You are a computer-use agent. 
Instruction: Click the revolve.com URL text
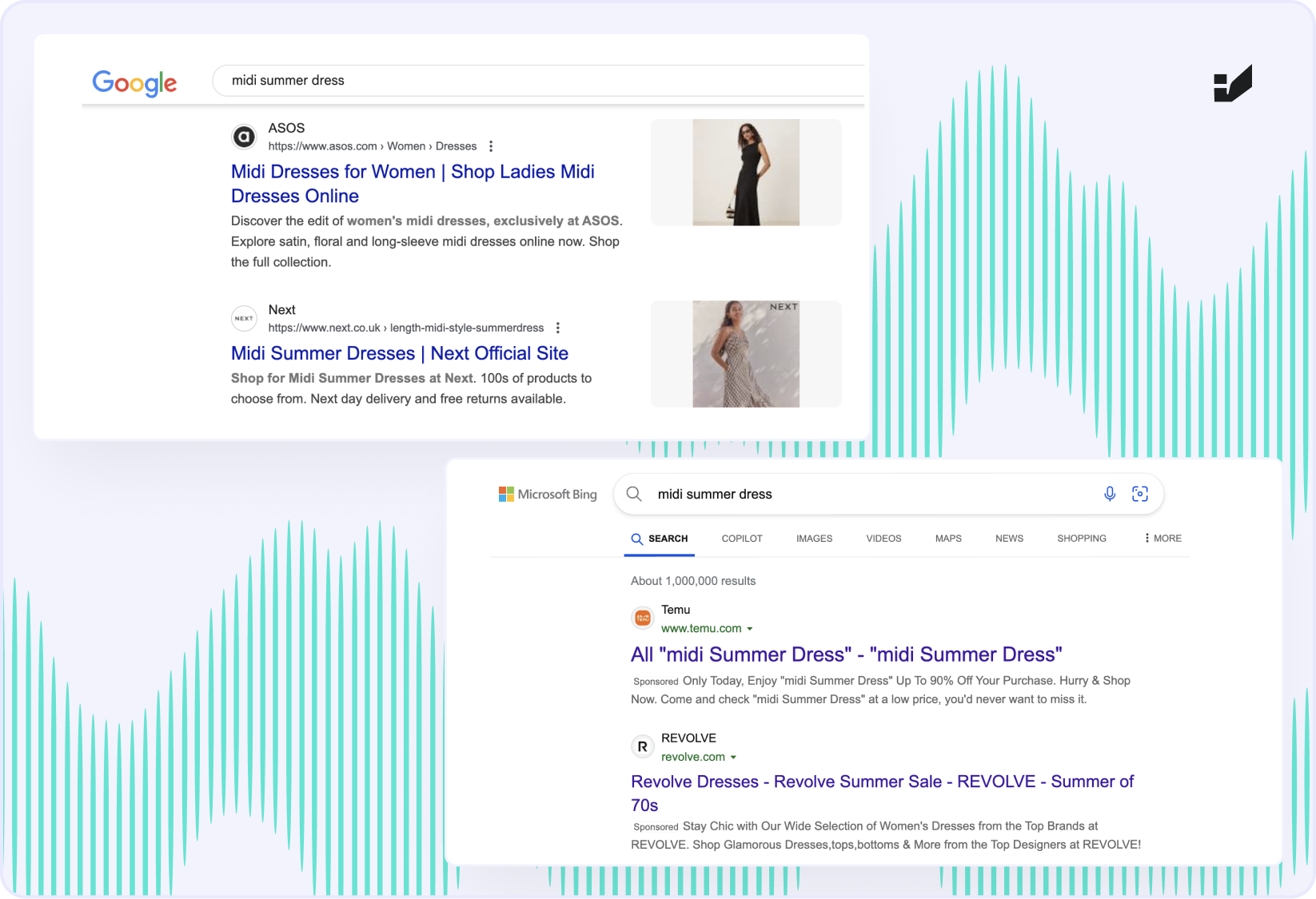point(693,757)
